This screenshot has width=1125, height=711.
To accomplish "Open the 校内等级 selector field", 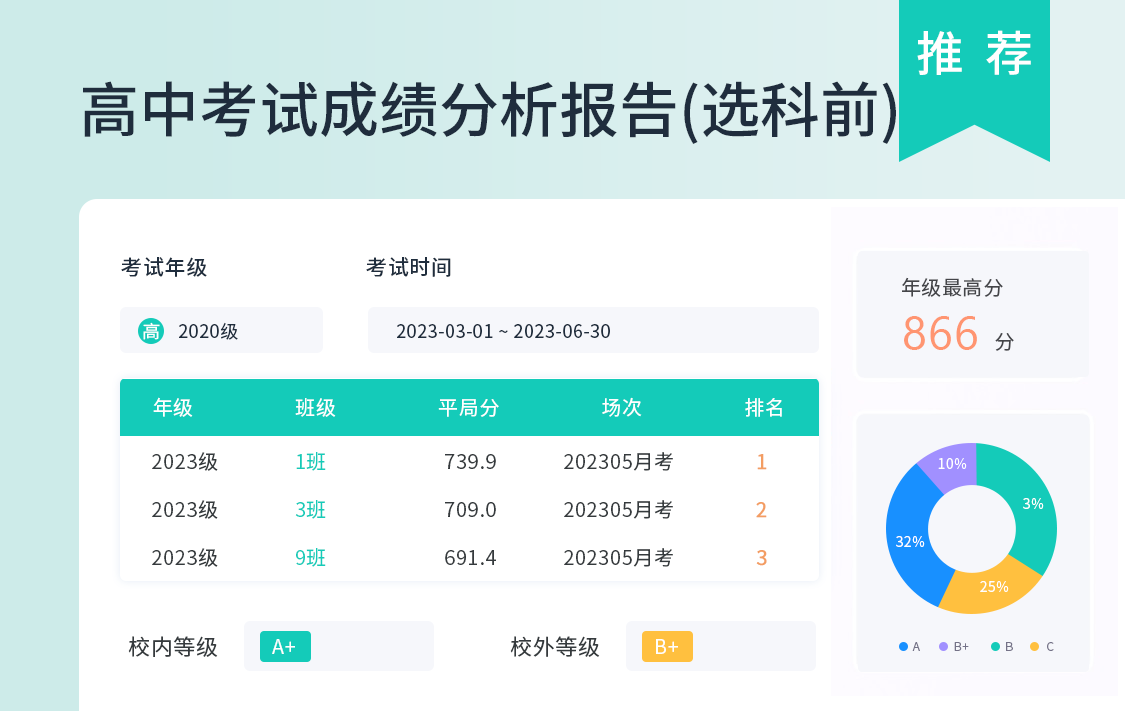I will point(339,646).
